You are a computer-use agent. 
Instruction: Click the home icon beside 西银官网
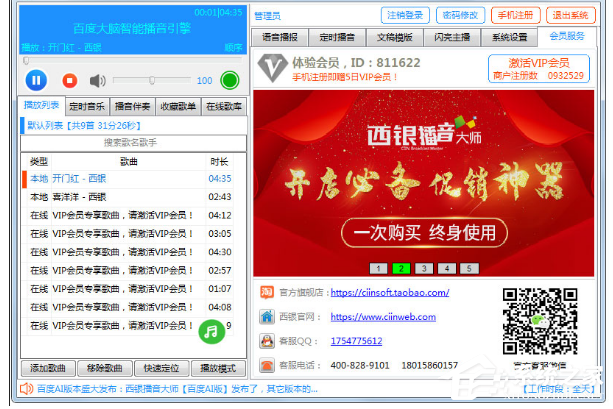tap(267, 316)
